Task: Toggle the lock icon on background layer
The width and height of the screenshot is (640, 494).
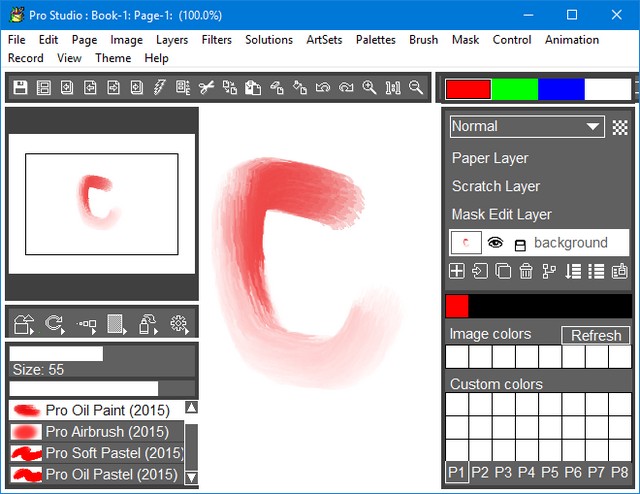Action: pyautogui.click(x=519, y=244)
